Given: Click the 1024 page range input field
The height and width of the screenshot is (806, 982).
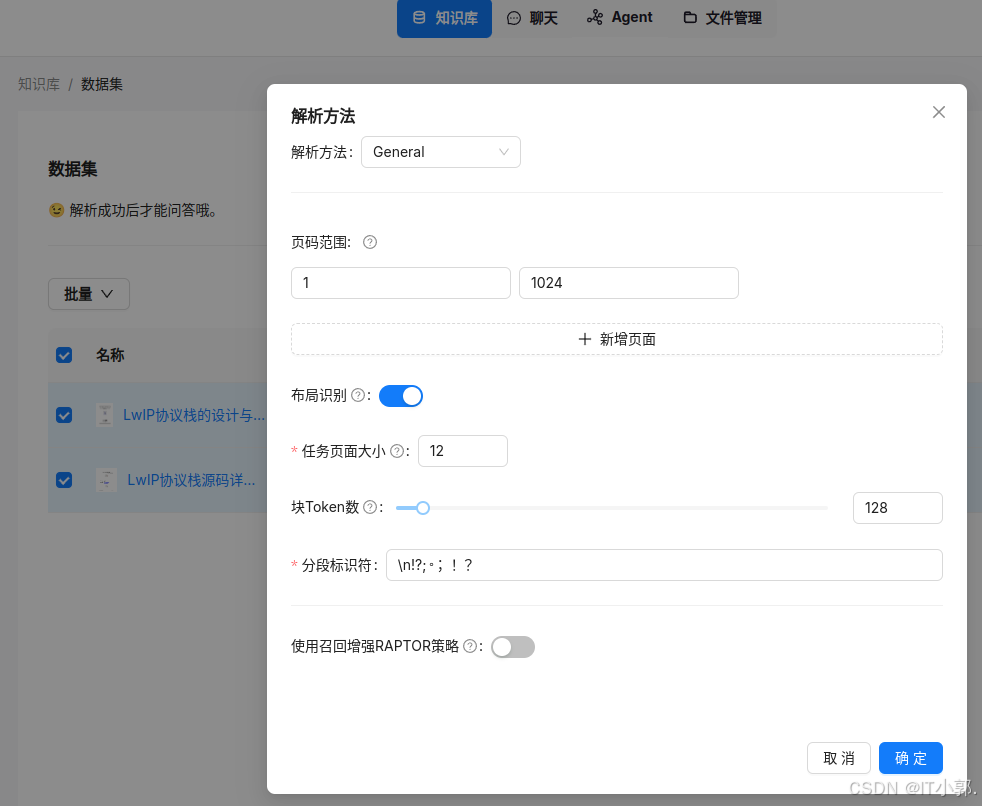Looking at the screenshot, I should pos(628,283).
